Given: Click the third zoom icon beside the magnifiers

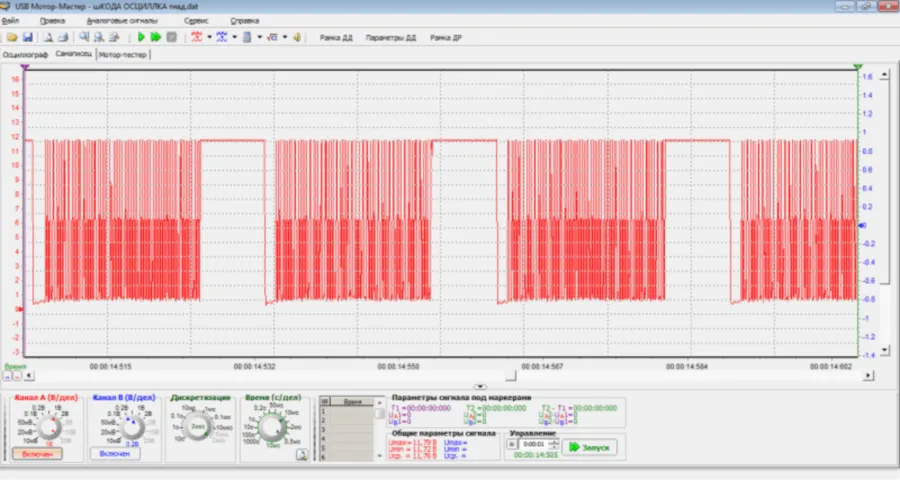Looking at the screenshot, I should pos(114,37).
